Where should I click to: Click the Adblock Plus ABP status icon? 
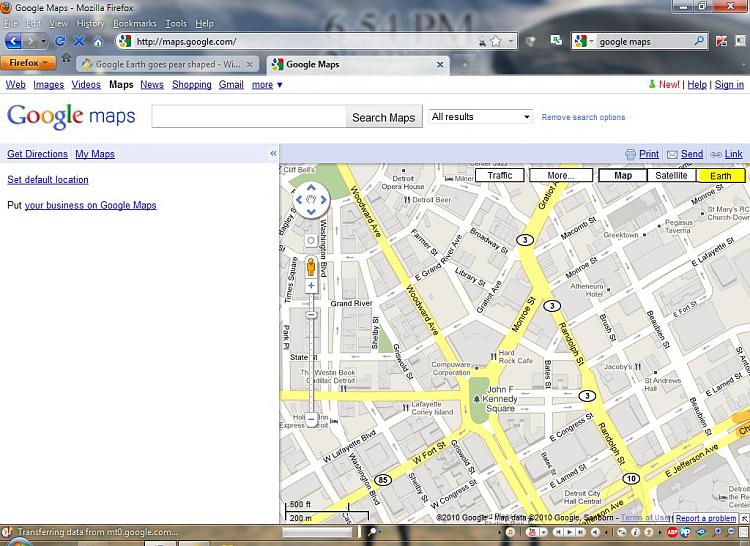[x=672, y=532]
